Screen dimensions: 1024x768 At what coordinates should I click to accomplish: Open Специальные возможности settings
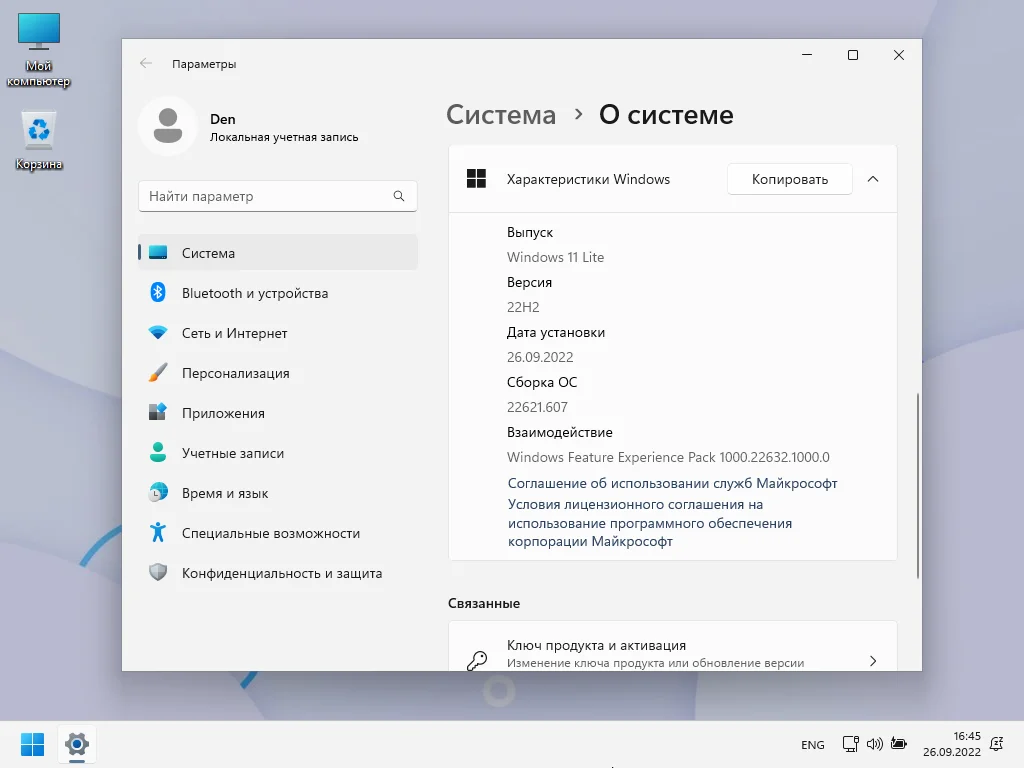click(x=278, y=532)
